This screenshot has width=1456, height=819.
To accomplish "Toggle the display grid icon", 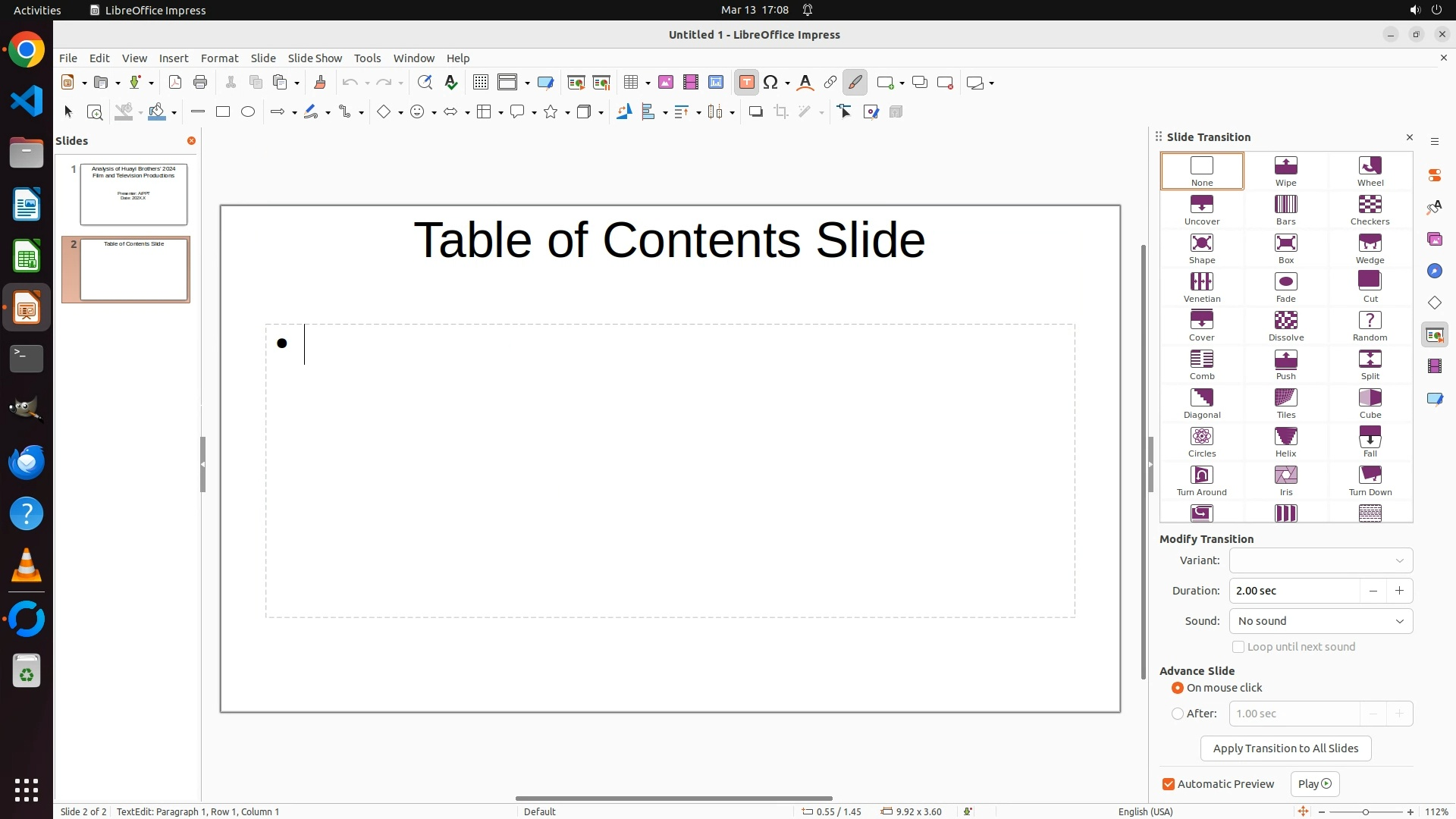I will (x=480, y=83).
